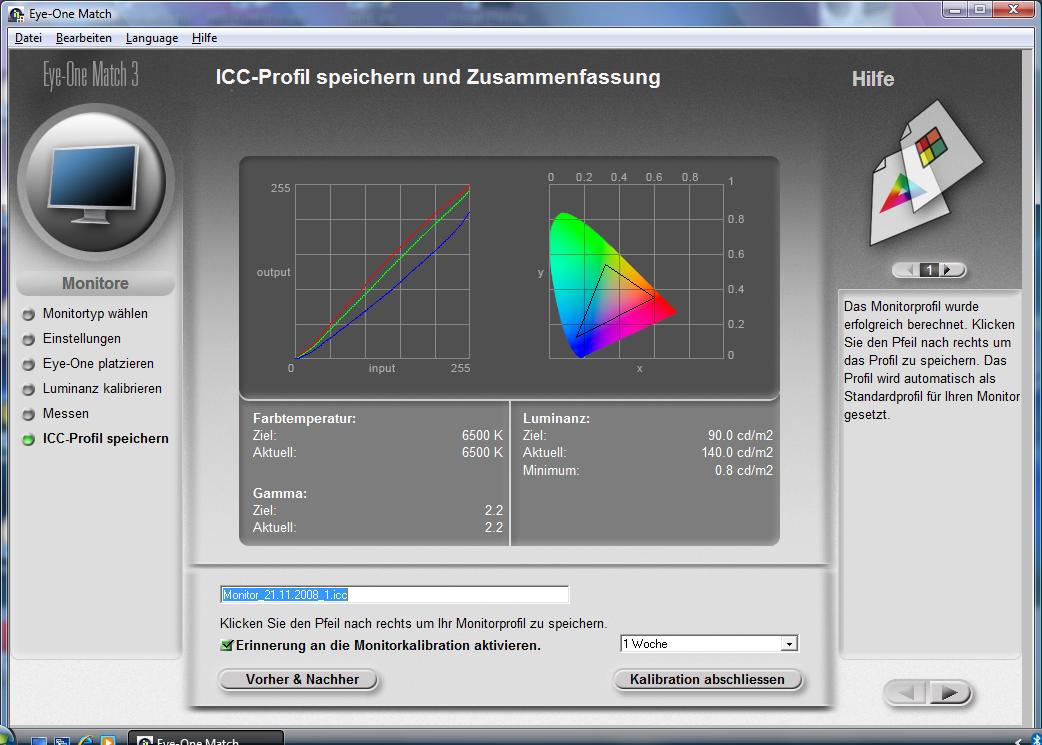Click the Eye-One Match 3 logo
The image size is (1042, 745).
[x=91, y=75]
